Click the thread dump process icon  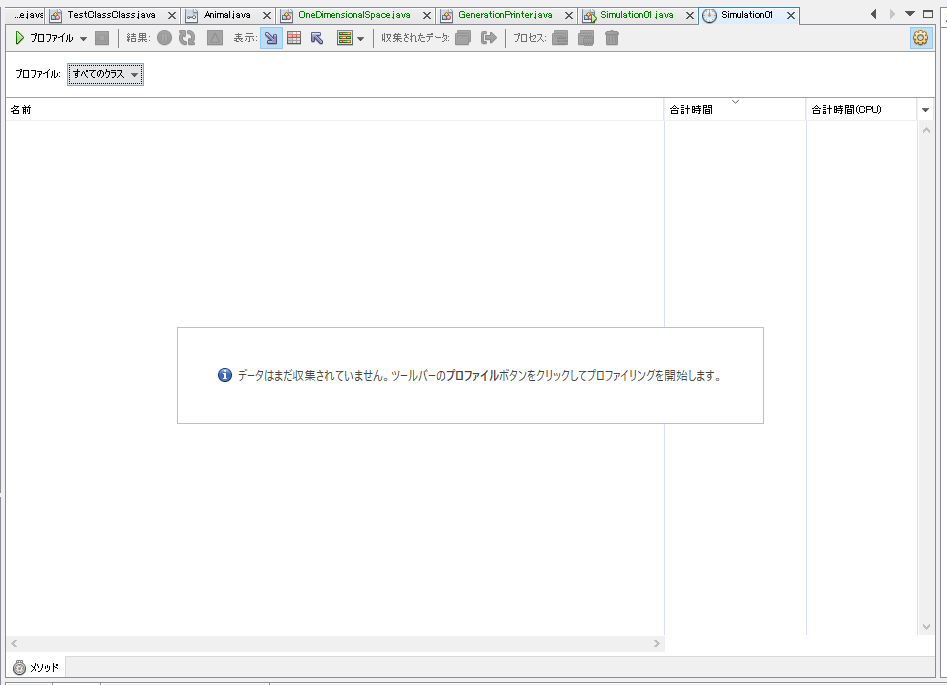click(x=560, y=38)
